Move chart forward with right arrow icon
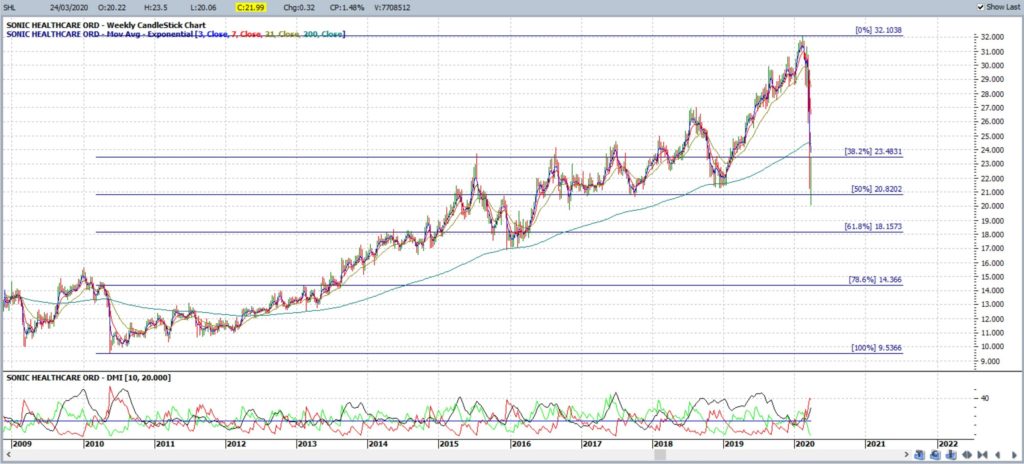 click(x=1014, y=455)
